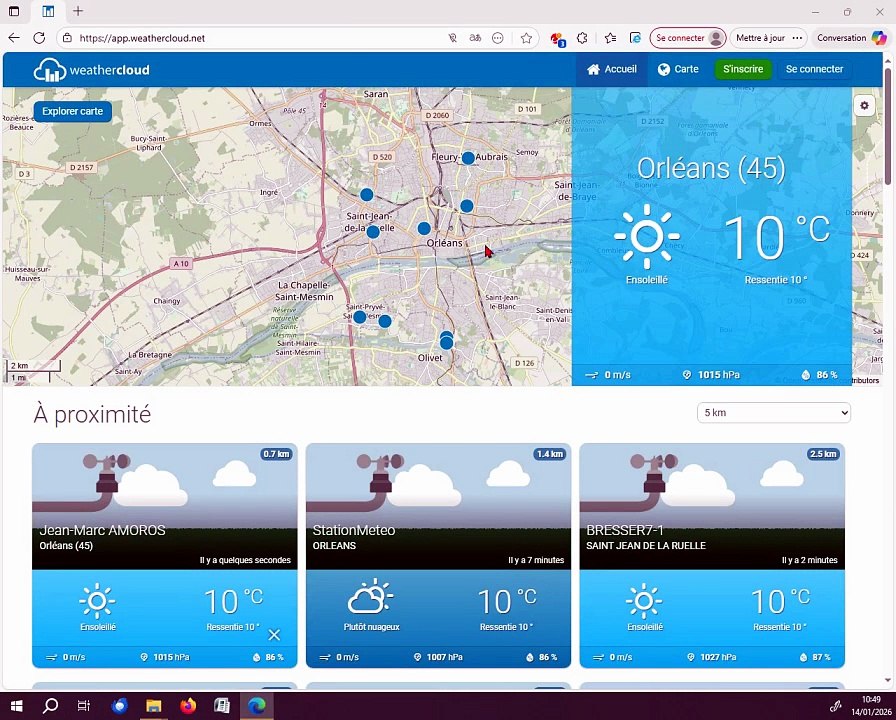This screenshot has height=720, width=896.
Task: Click the Explorer carte button
Action: 73,111
